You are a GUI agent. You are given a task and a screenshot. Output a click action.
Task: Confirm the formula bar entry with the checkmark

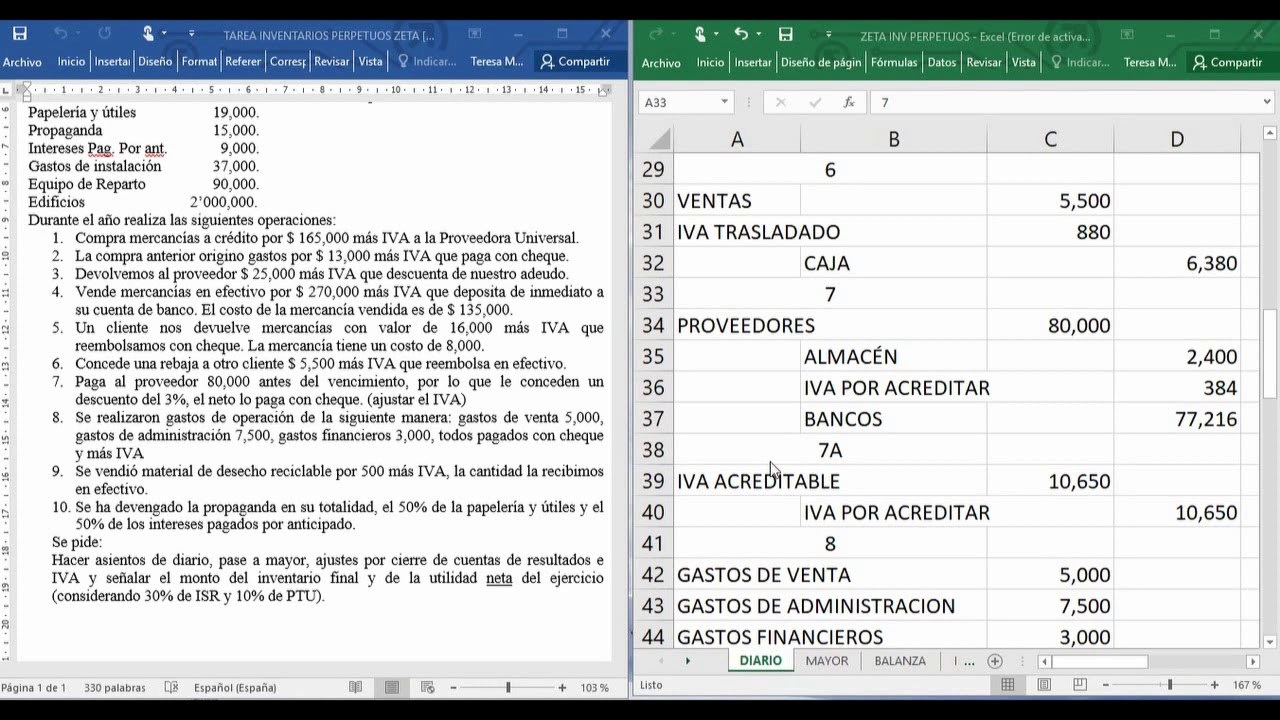point(815,102)
